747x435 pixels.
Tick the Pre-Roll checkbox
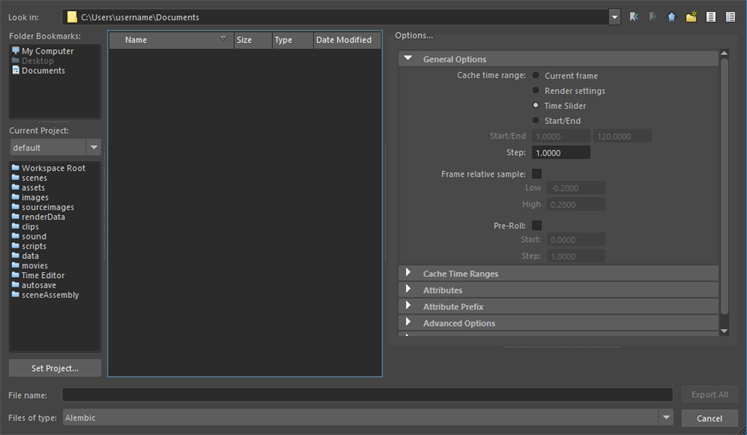537,226
